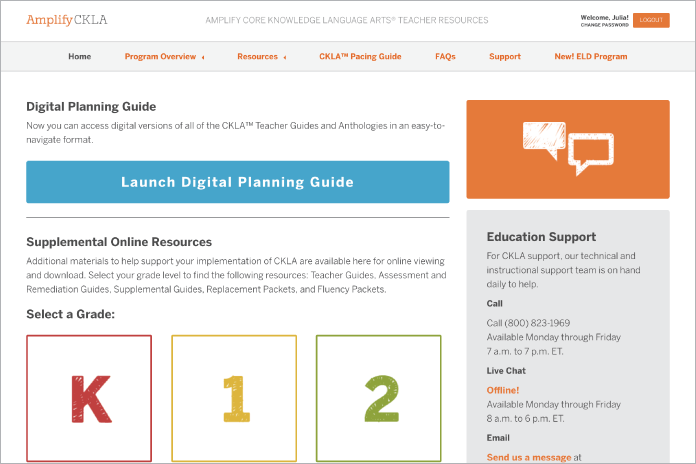Click the Change Password link

point(605,25)
